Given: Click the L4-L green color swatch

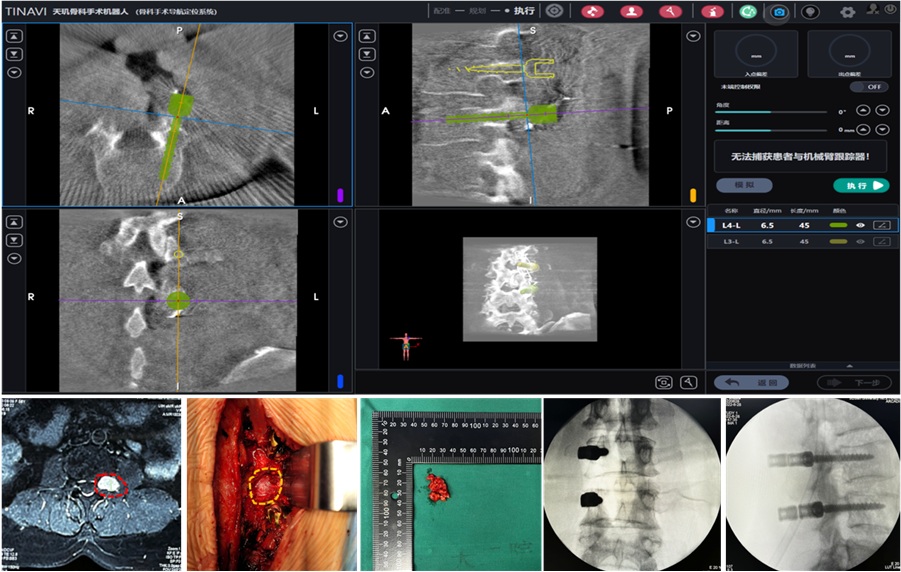Looking at the screenshot, I should (x=838, y=225).
